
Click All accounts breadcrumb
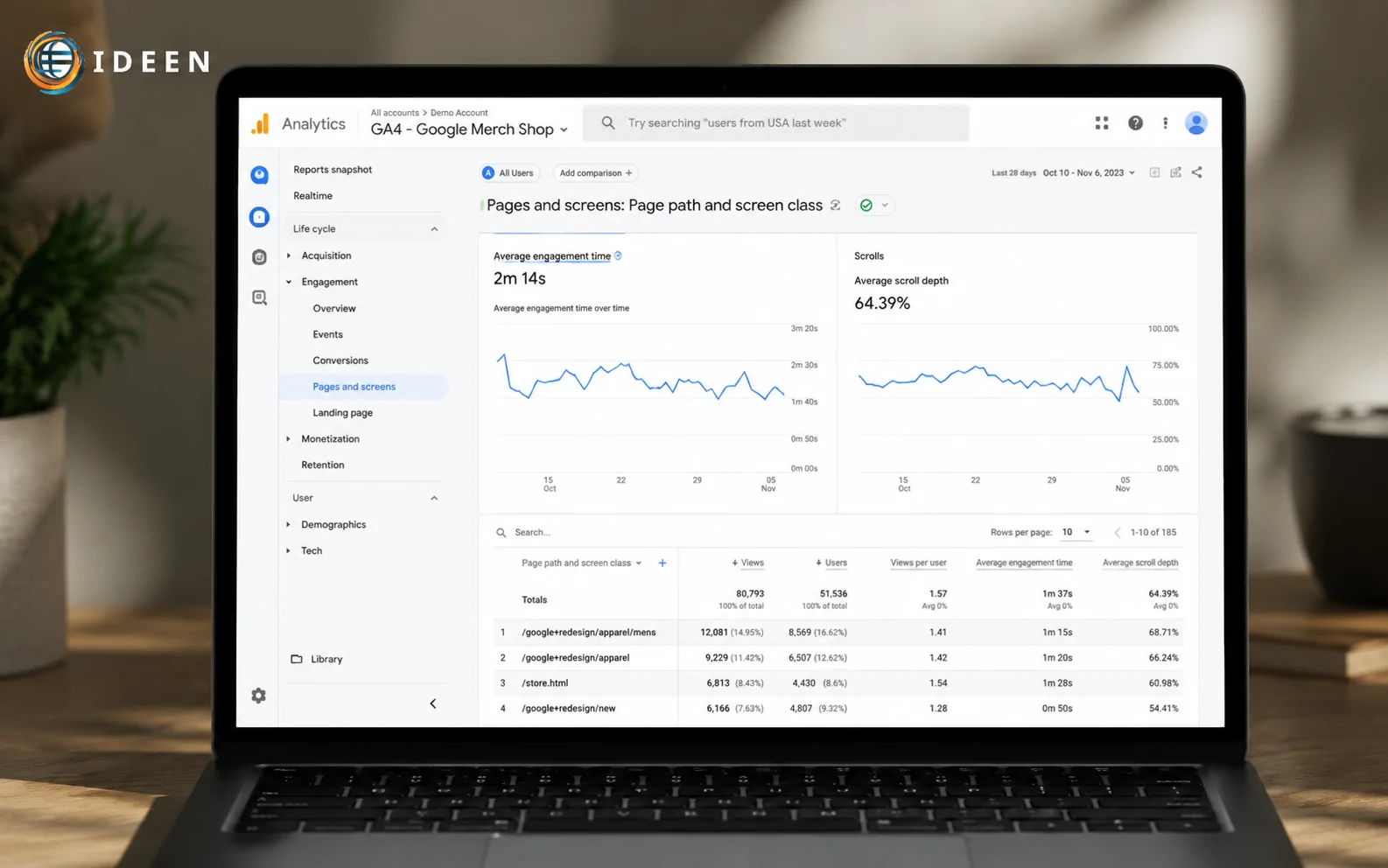click(395, 113)
